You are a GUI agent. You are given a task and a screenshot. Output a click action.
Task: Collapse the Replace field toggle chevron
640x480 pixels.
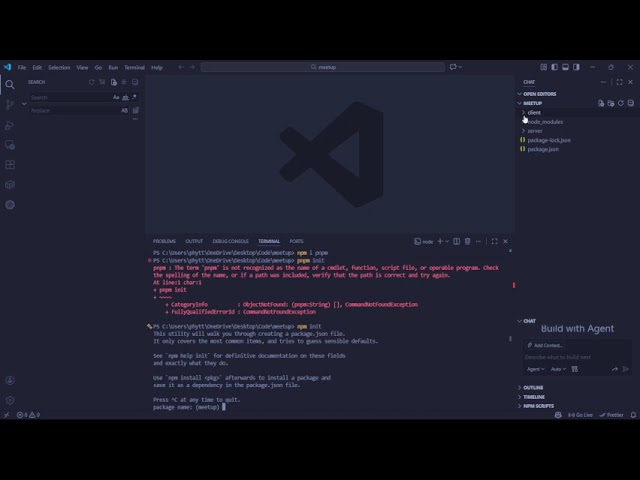24,104
